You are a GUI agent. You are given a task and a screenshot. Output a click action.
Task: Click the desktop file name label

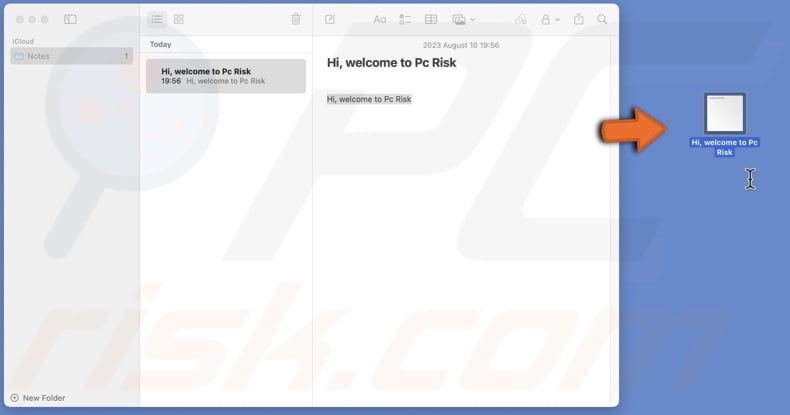pos(725,148)
